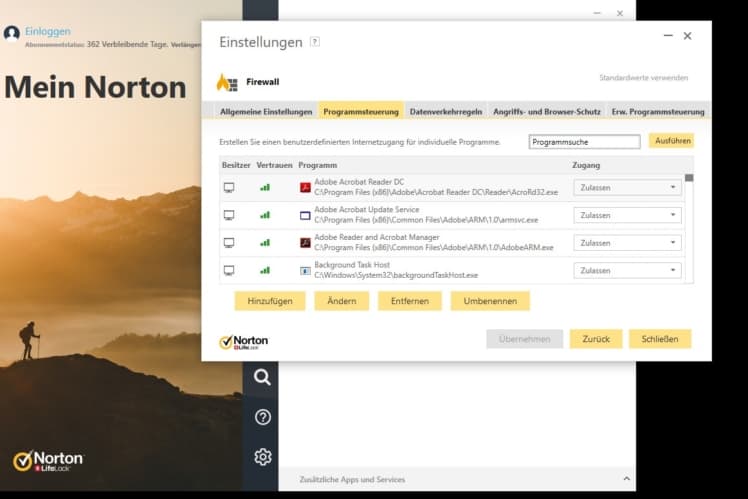Click the Entfernen button

point(410,301)
